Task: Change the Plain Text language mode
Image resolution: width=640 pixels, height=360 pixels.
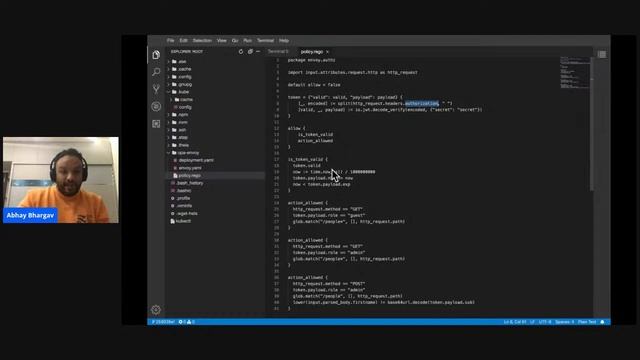Action: tap(587, 322)
